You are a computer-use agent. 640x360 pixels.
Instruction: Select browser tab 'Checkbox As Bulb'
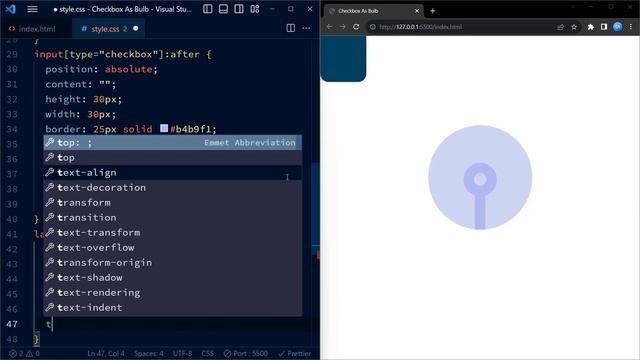(x=374, y=11)
